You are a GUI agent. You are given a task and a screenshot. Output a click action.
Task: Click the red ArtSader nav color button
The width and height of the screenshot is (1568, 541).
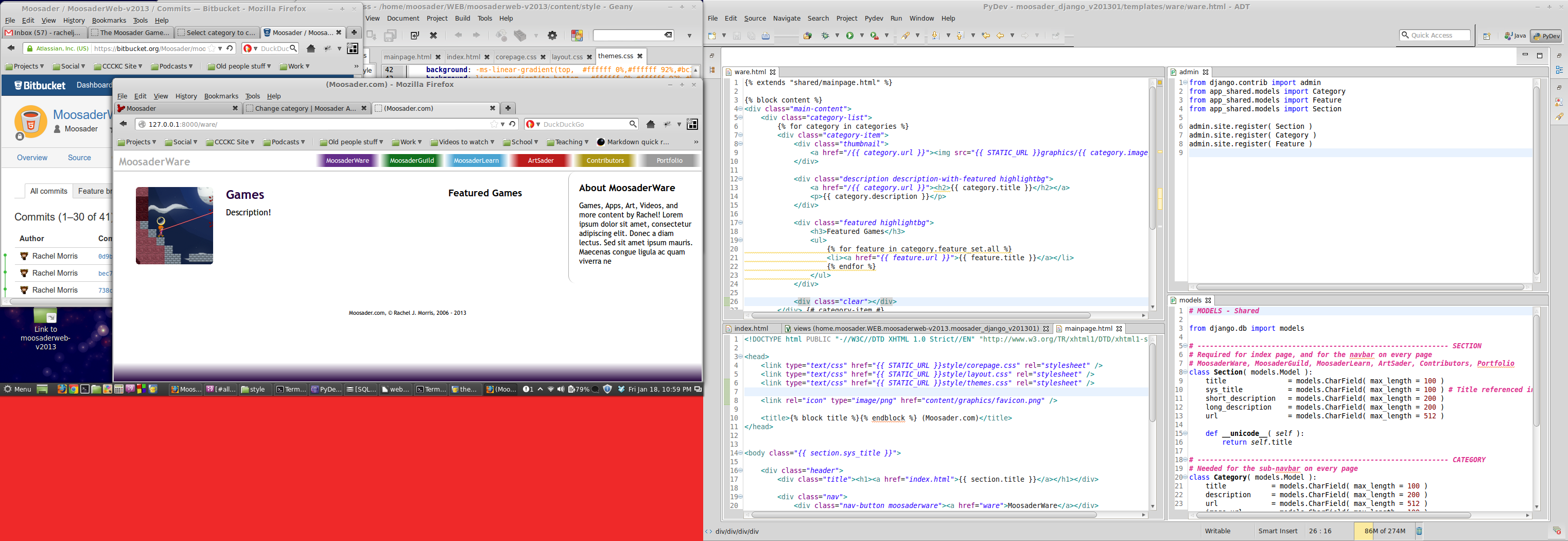(x=541, y=161)
